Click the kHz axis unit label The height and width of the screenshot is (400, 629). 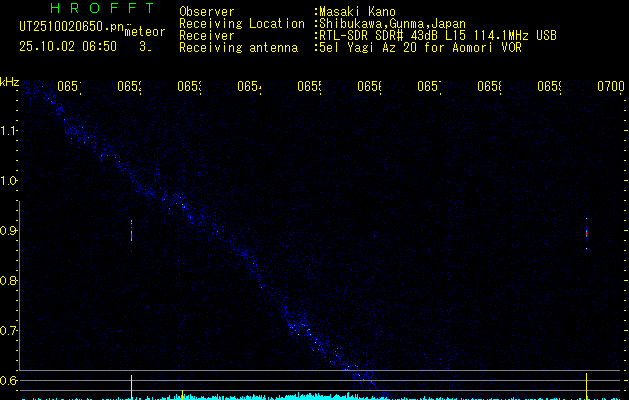[x=10, y=82]
